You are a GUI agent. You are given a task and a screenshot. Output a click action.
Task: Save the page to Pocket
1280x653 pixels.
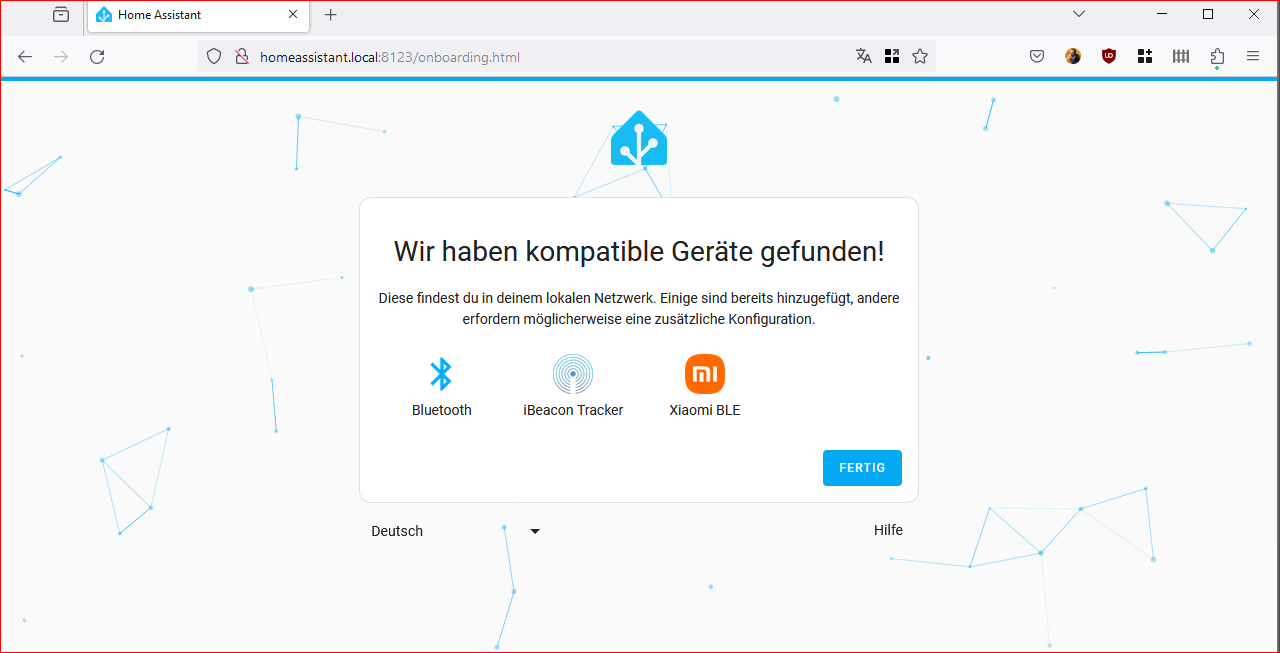pos(1037,57)
